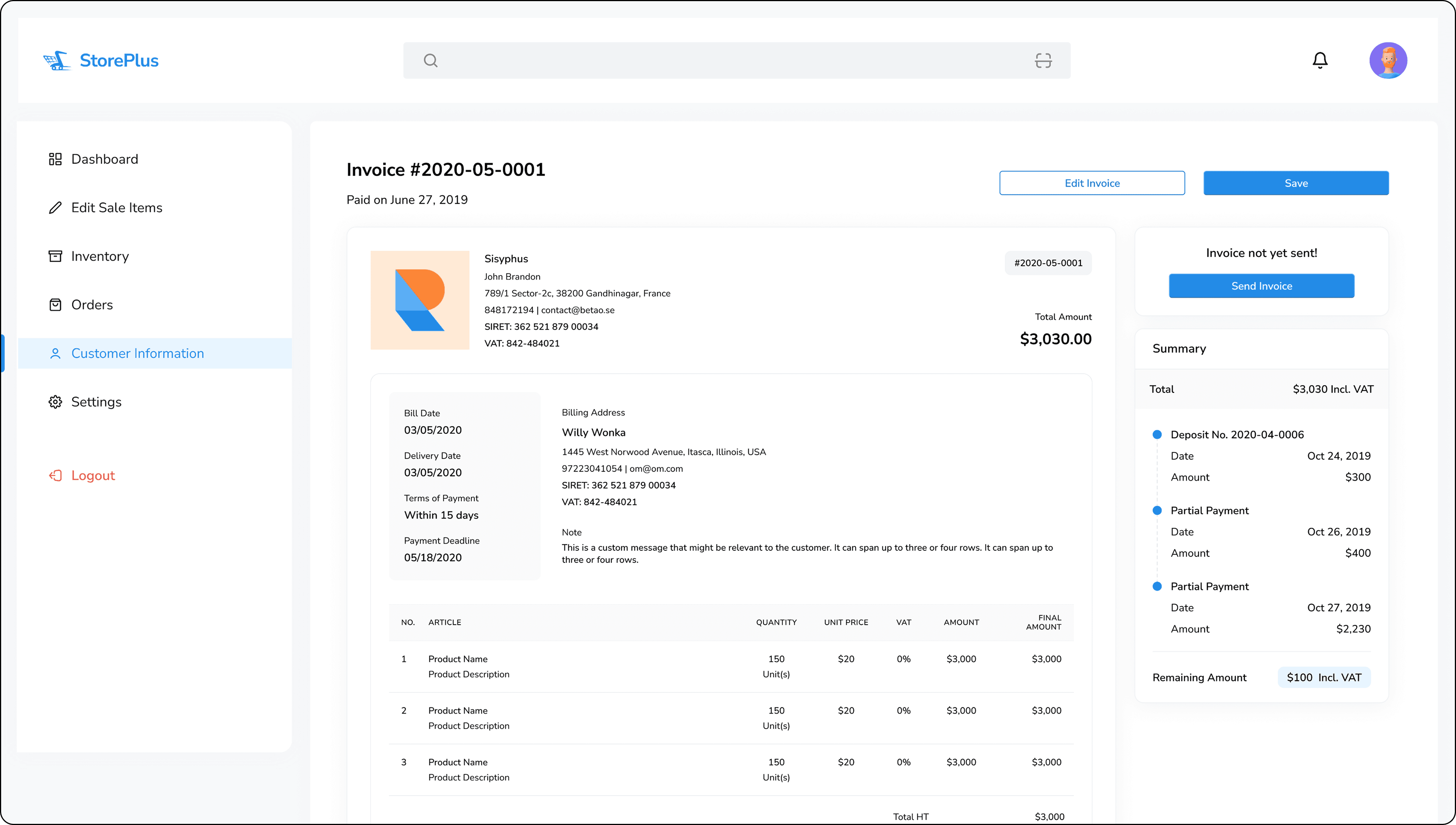Select the Invoice #2020-05-0001 heading
This screenshot has height=825, width=1456.
coord(446,169)
